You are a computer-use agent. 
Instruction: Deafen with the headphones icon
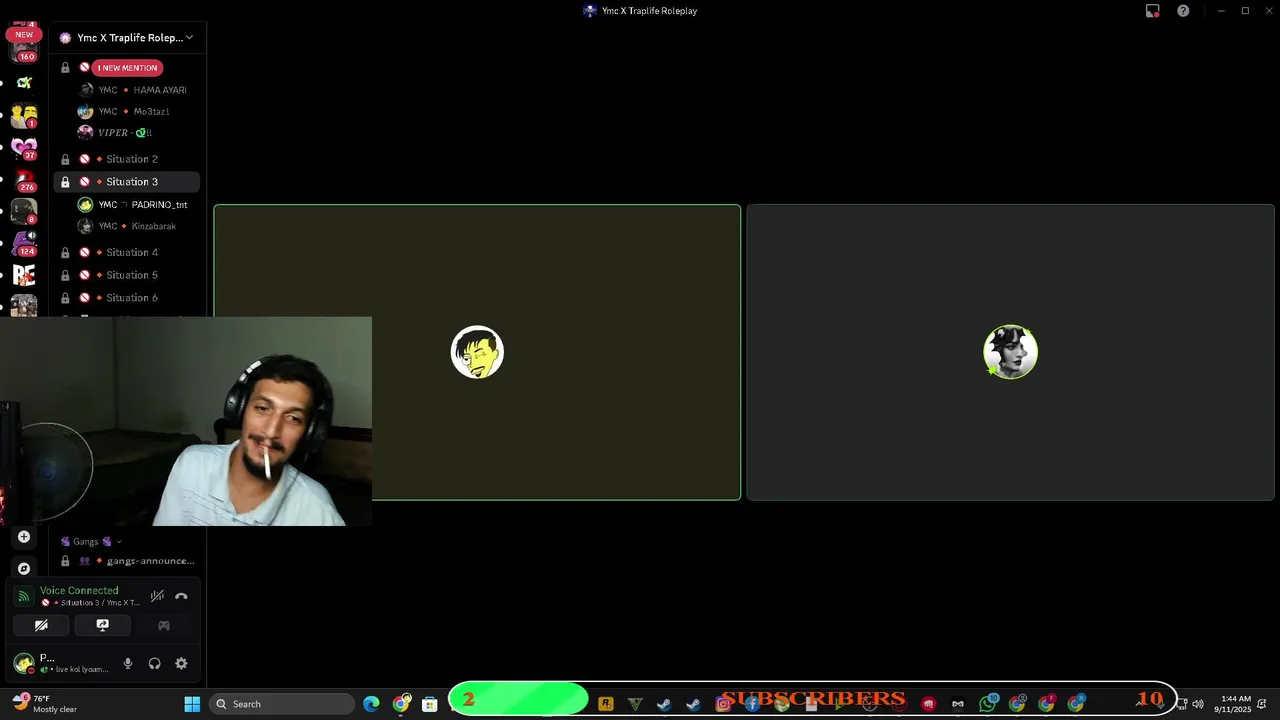(x=154, y=663)
